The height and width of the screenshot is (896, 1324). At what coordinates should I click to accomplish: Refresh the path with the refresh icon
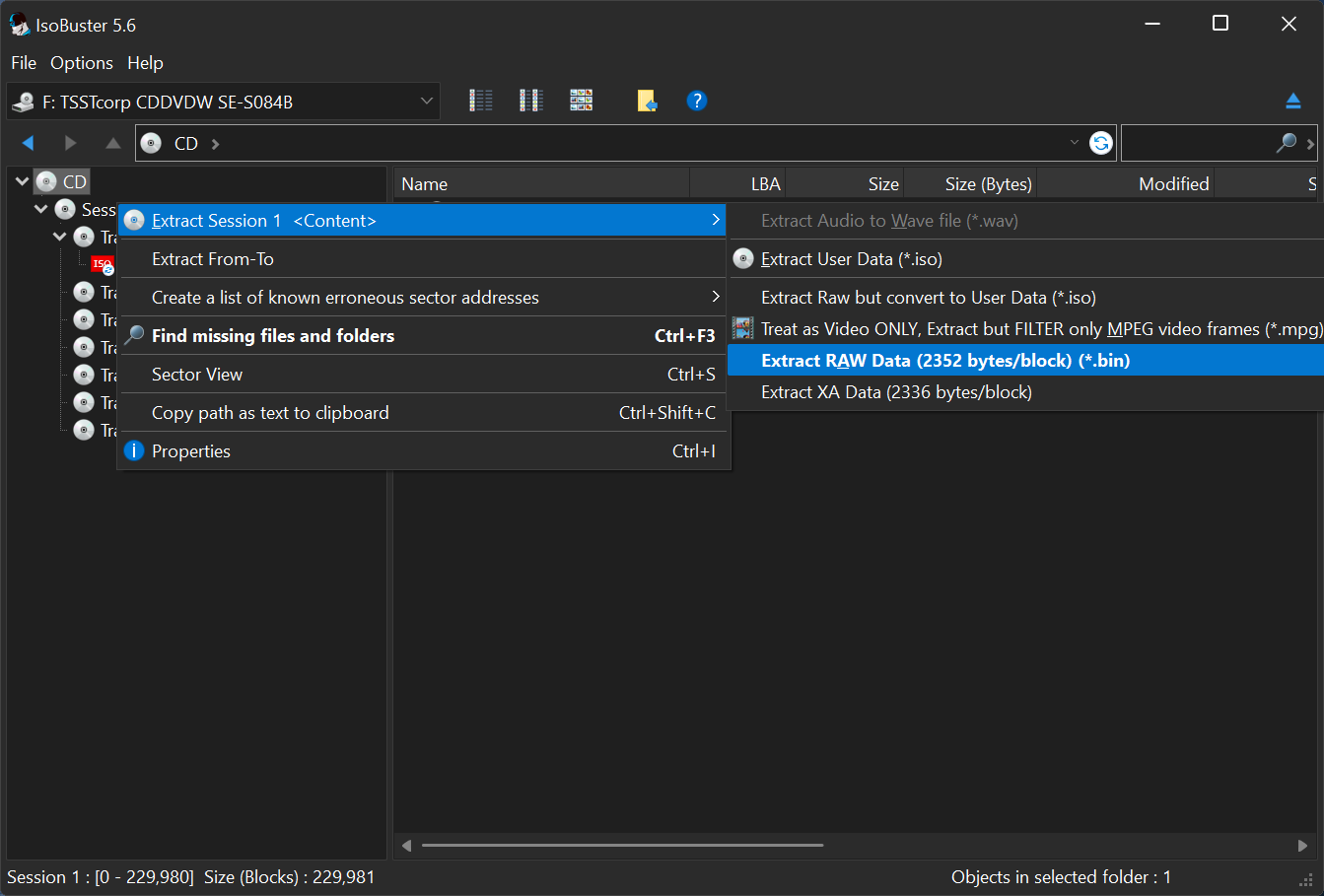1100,142
